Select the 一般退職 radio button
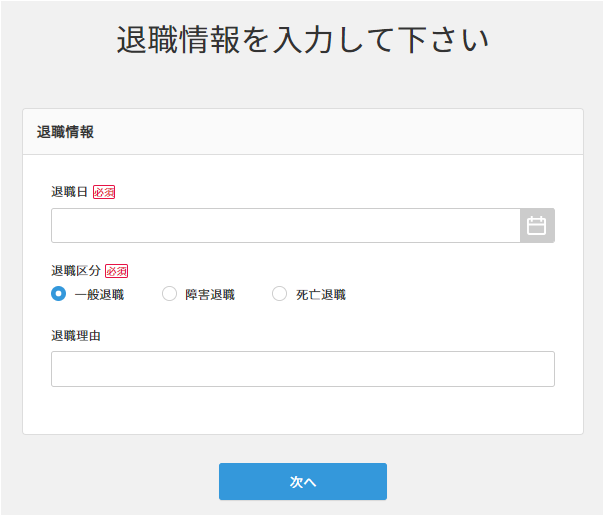Image resolution: width=604 pixels, height=516 pixels. [59, 294]
